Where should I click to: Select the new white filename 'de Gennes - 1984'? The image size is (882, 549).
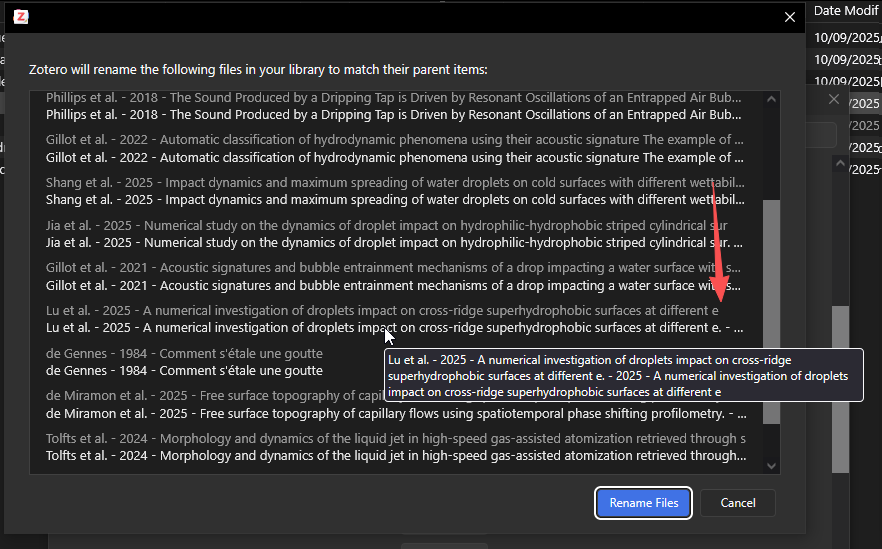(x=184, y=371)
